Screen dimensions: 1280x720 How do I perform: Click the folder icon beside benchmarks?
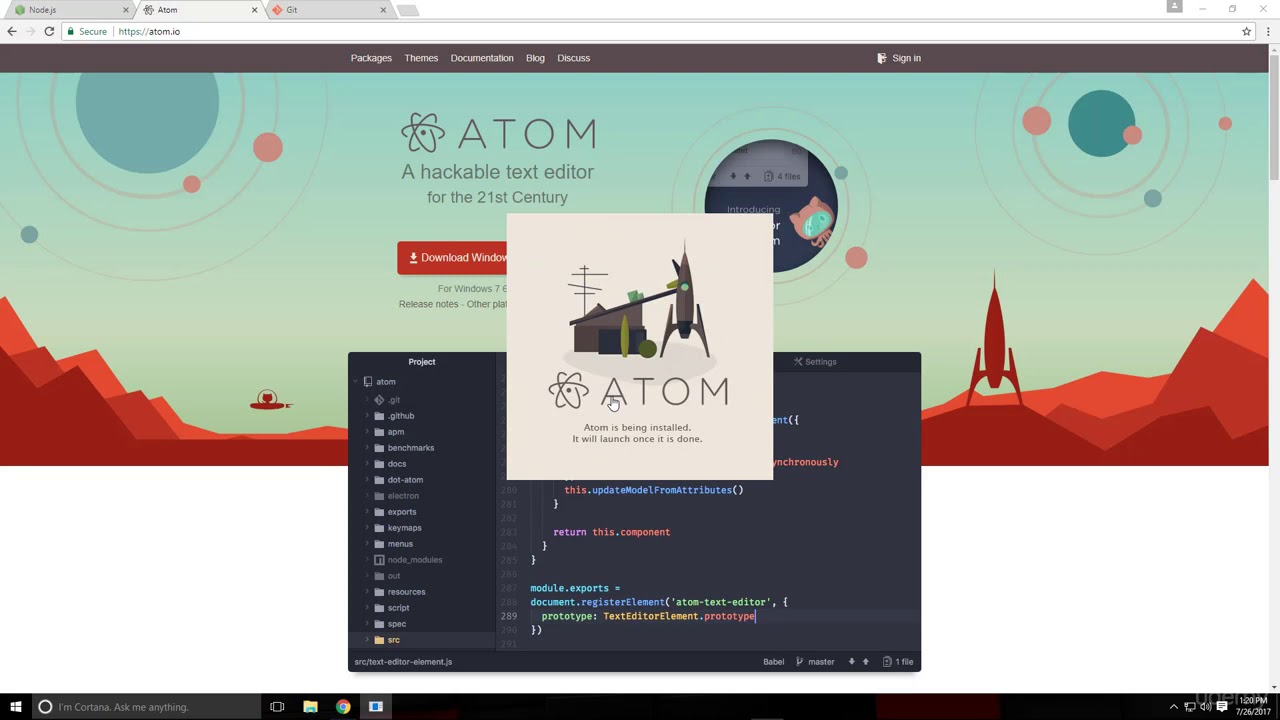point(379,448)
